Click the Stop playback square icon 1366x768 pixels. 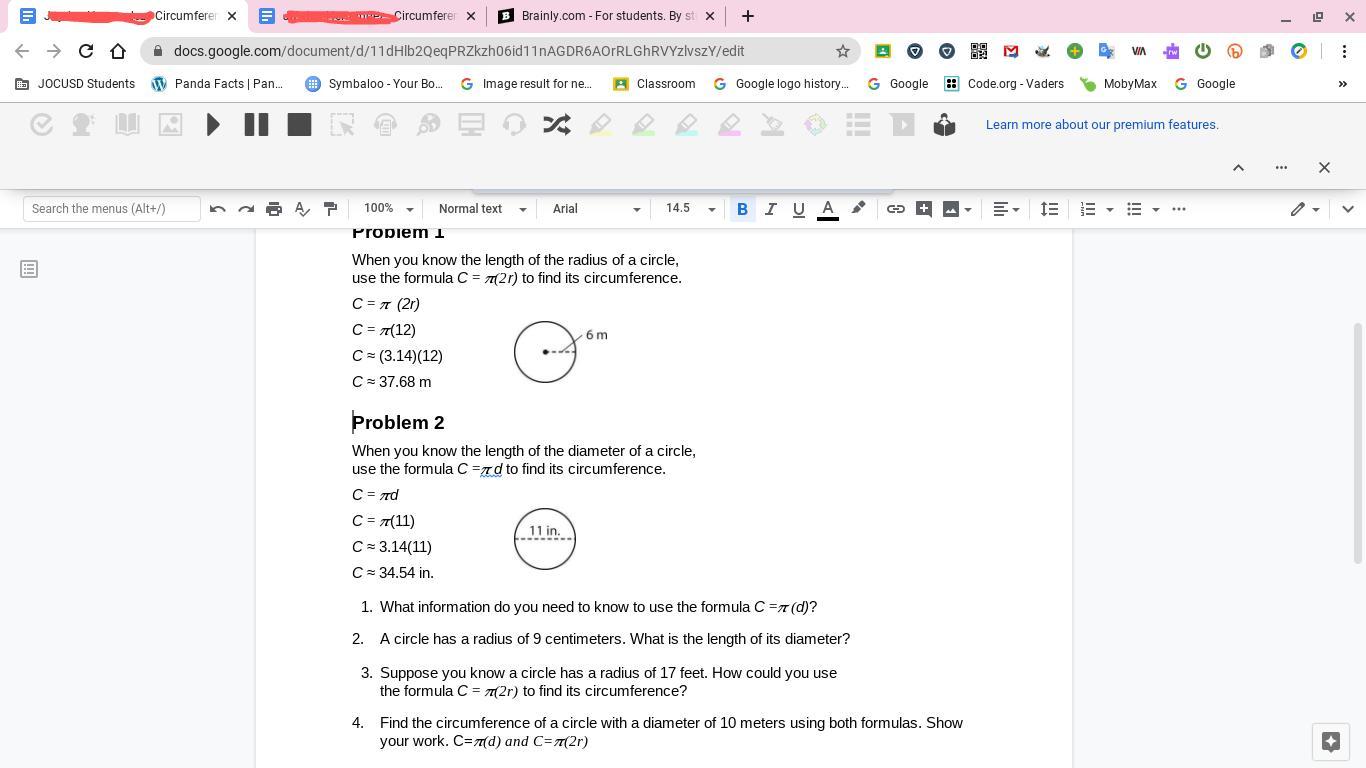[x=299, y=125]
